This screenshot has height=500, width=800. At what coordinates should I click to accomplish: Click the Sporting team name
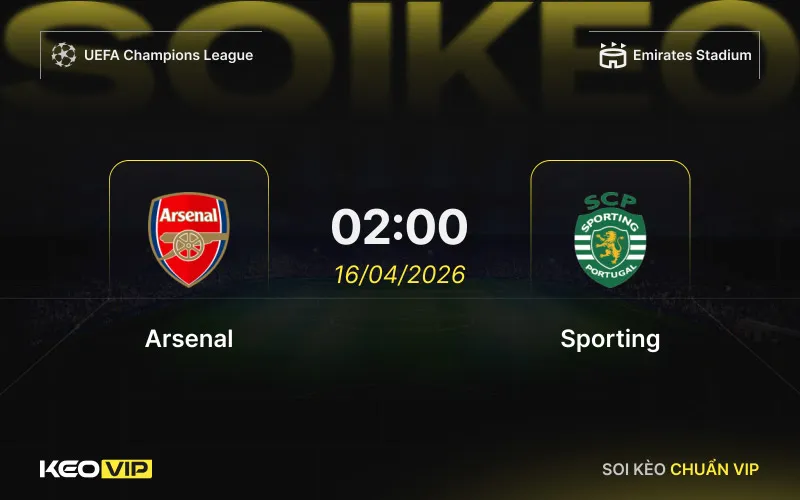(x=610, y=340)
